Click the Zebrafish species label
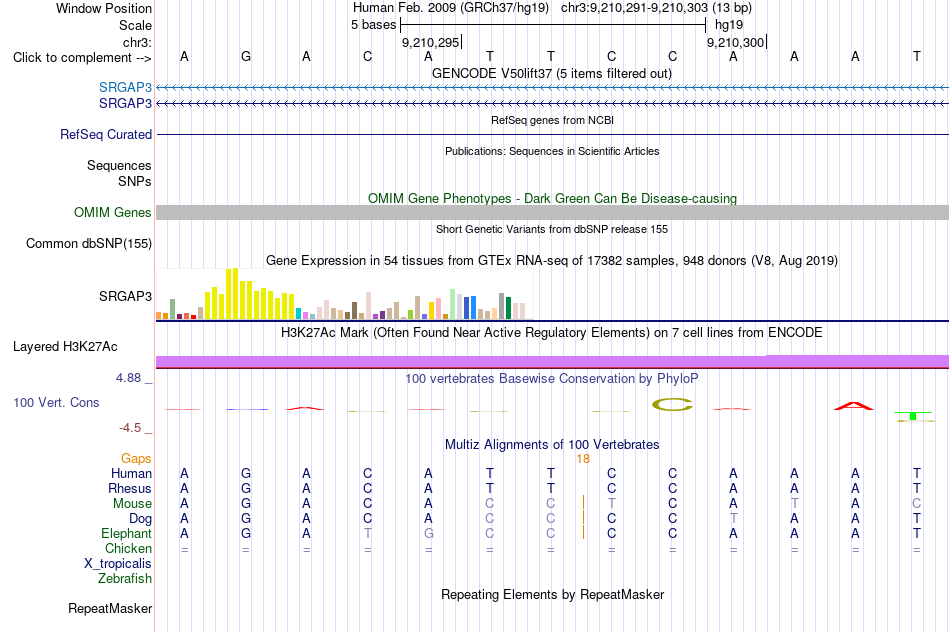The height and width of the screenshot is (632, 950). 125,579
